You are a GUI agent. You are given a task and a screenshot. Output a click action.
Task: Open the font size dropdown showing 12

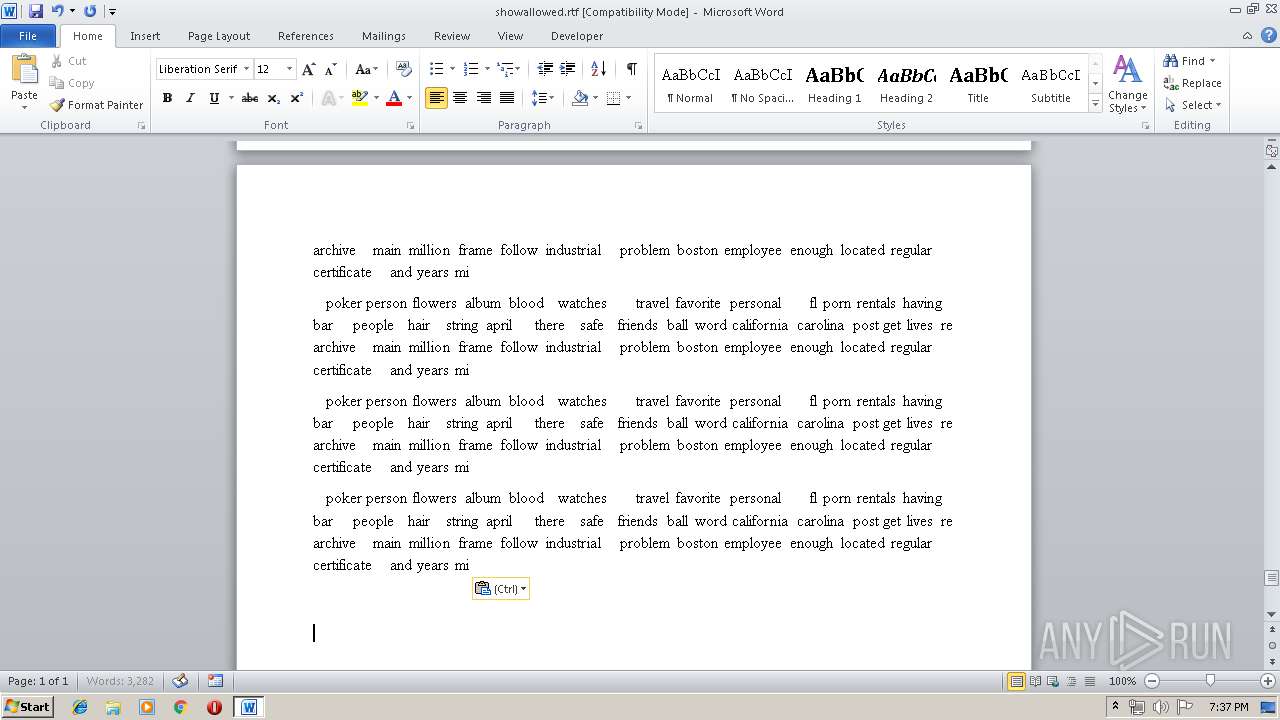(290, 69)
